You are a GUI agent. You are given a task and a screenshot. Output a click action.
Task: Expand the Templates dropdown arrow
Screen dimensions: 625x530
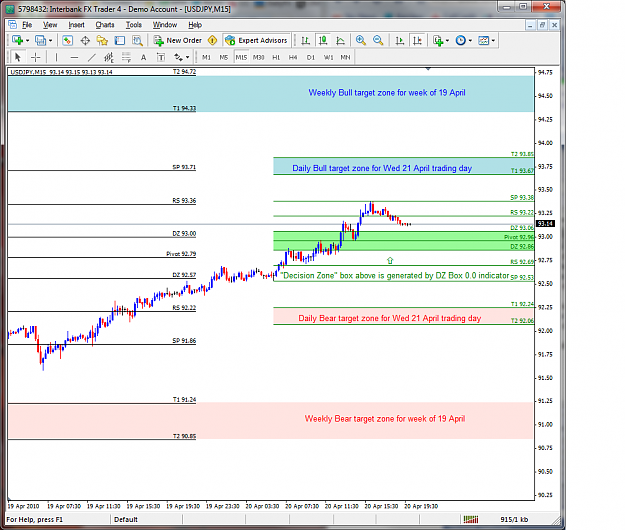[493, 41]
